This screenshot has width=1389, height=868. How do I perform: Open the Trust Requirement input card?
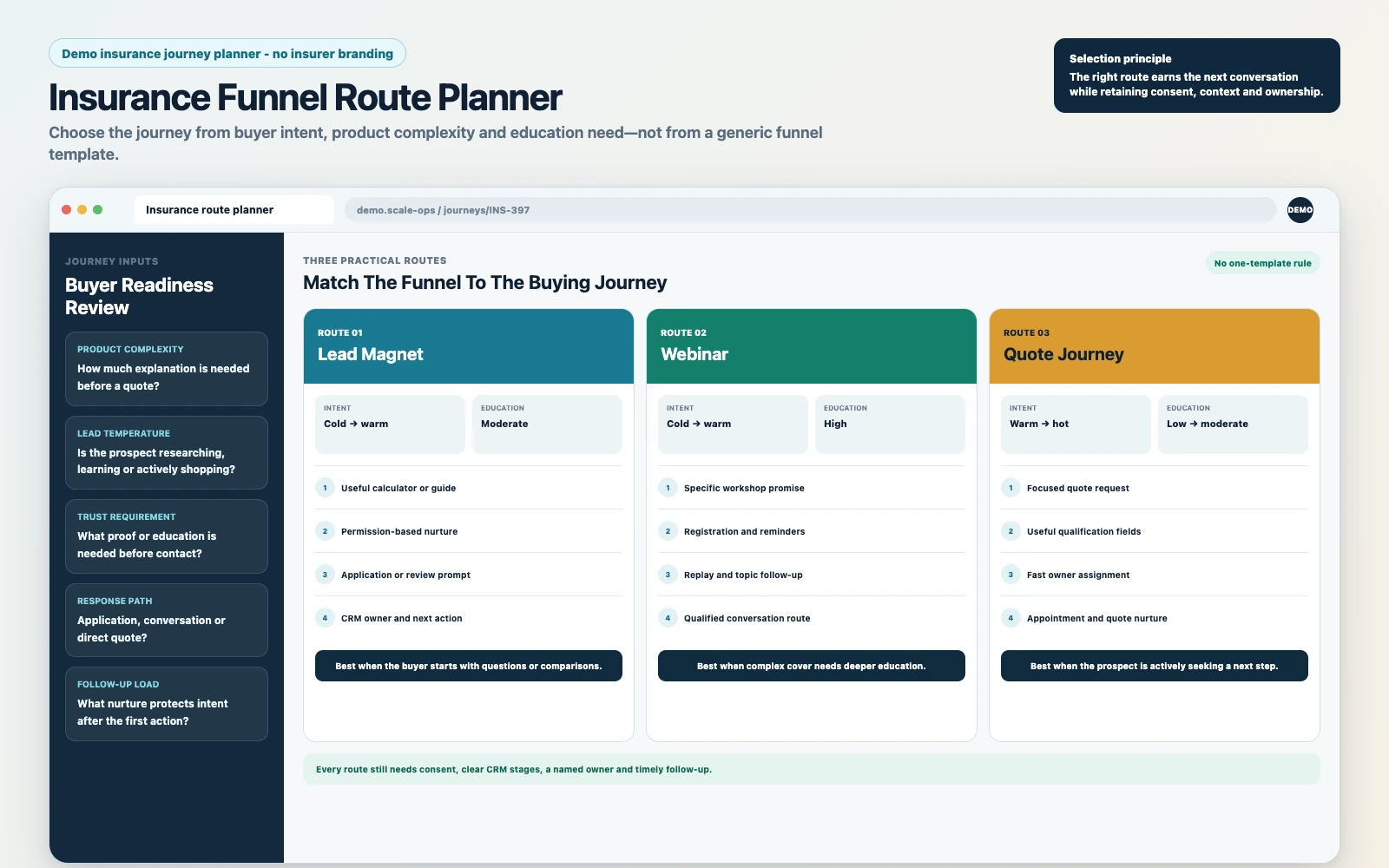(x=167, y=536)
